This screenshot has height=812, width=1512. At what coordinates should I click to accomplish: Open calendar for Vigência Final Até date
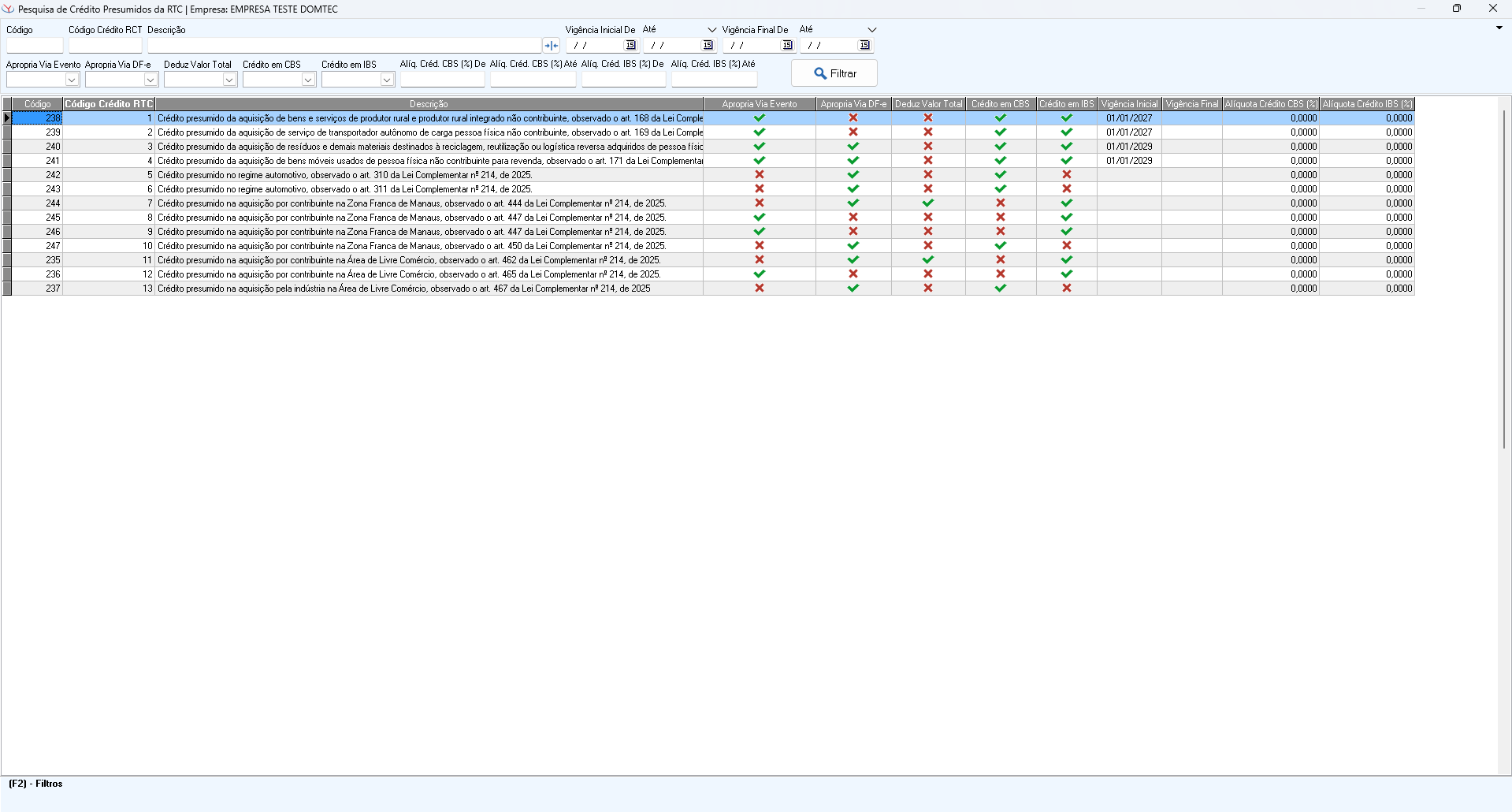[x=864, y=46]
